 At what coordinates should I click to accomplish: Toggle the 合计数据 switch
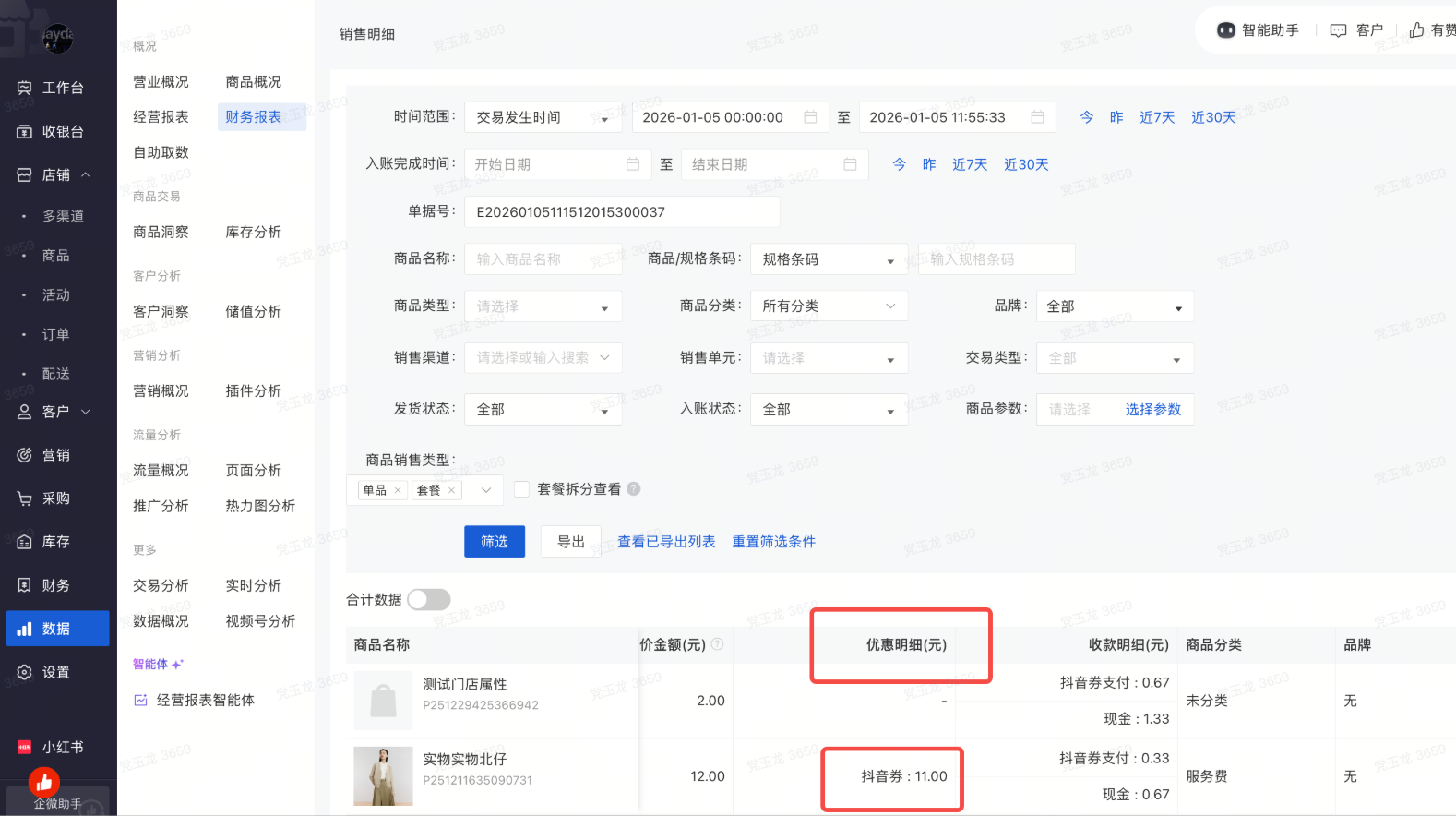click(428, 600)
